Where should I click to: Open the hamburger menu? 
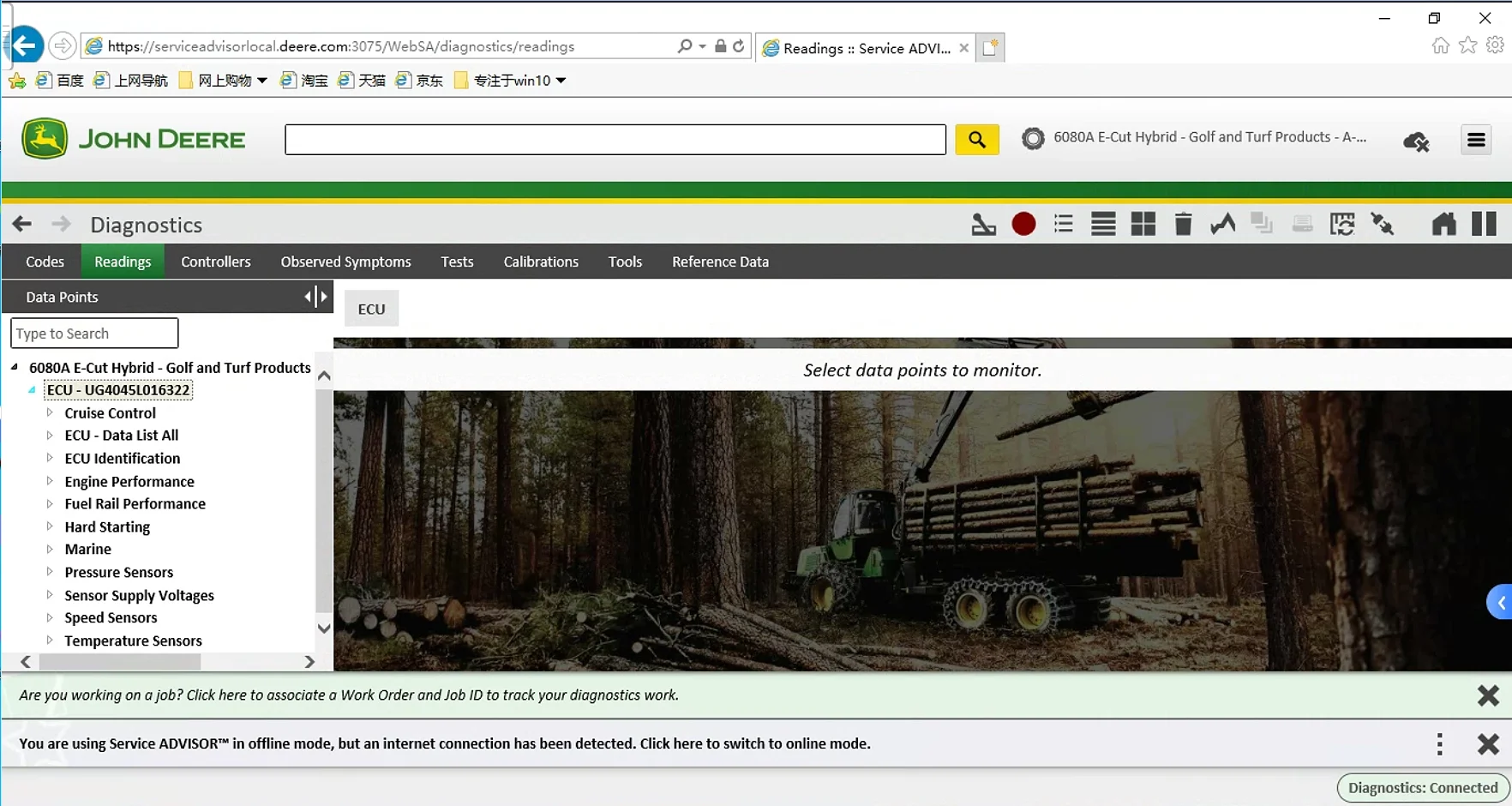(1476, 140)
